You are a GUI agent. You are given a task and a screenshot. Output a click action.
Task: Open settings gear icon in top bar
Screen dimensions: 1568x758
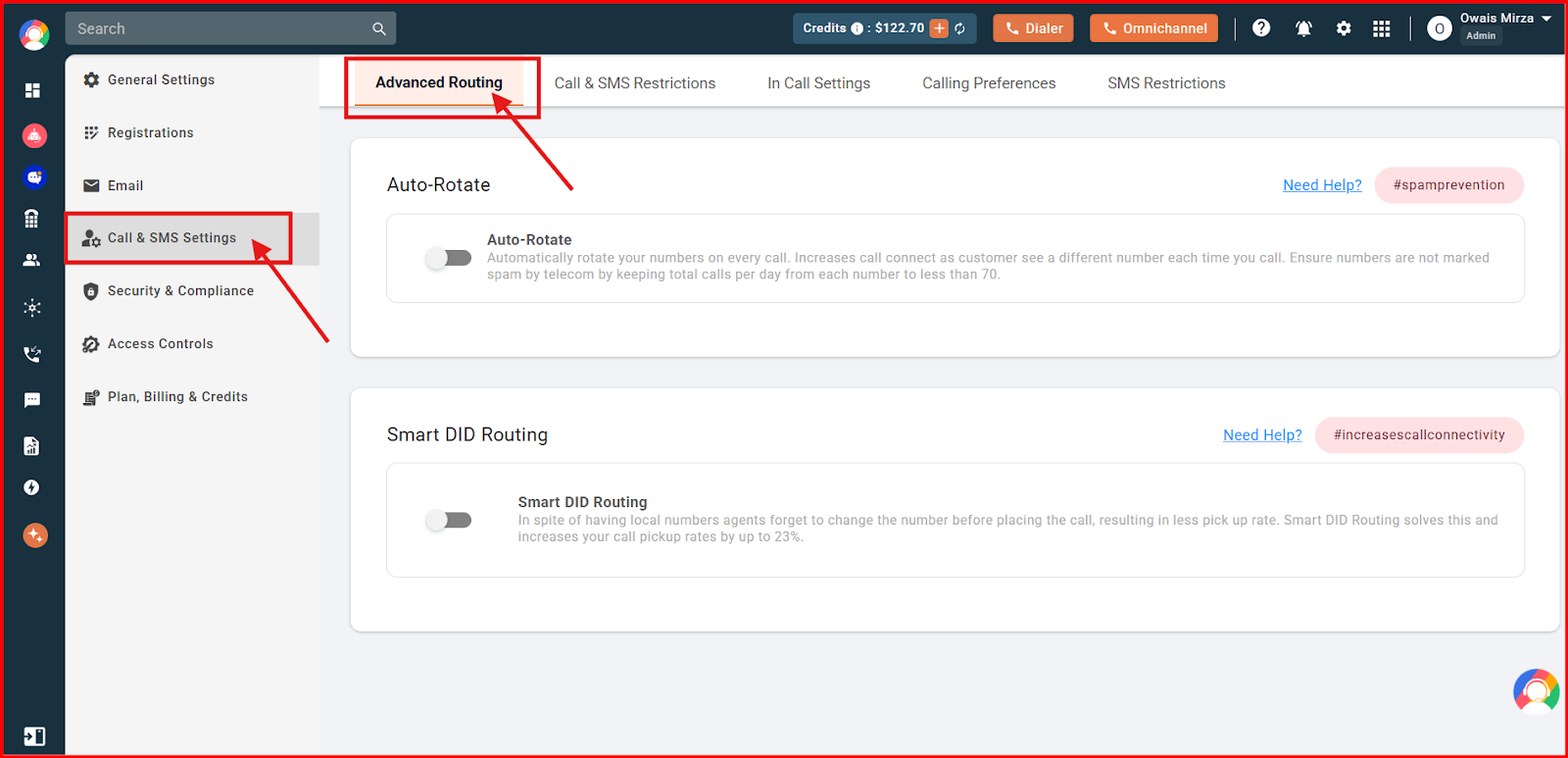(x=1344, y=28)
